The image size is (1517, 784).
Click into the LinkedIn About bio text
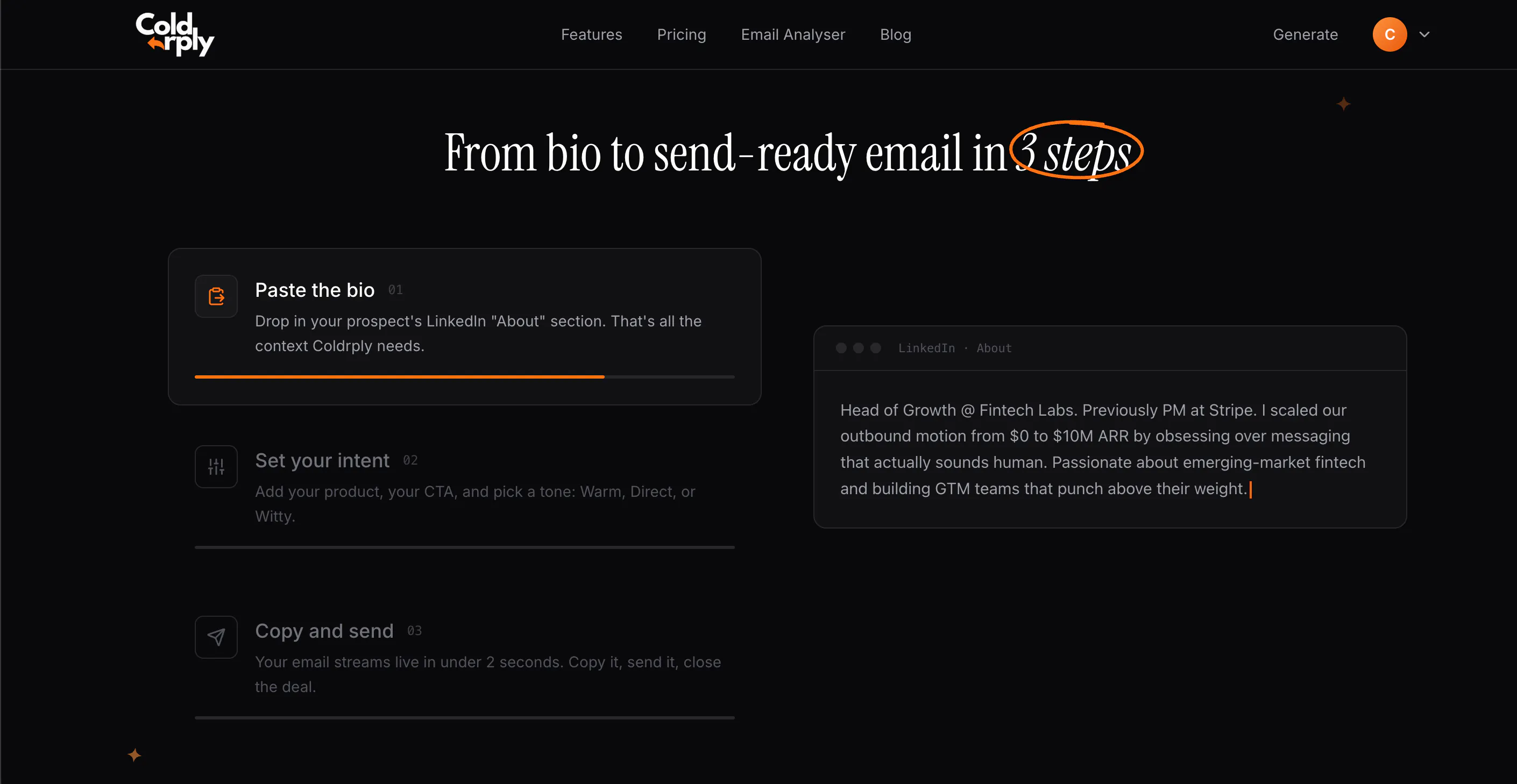[1103, 449]
